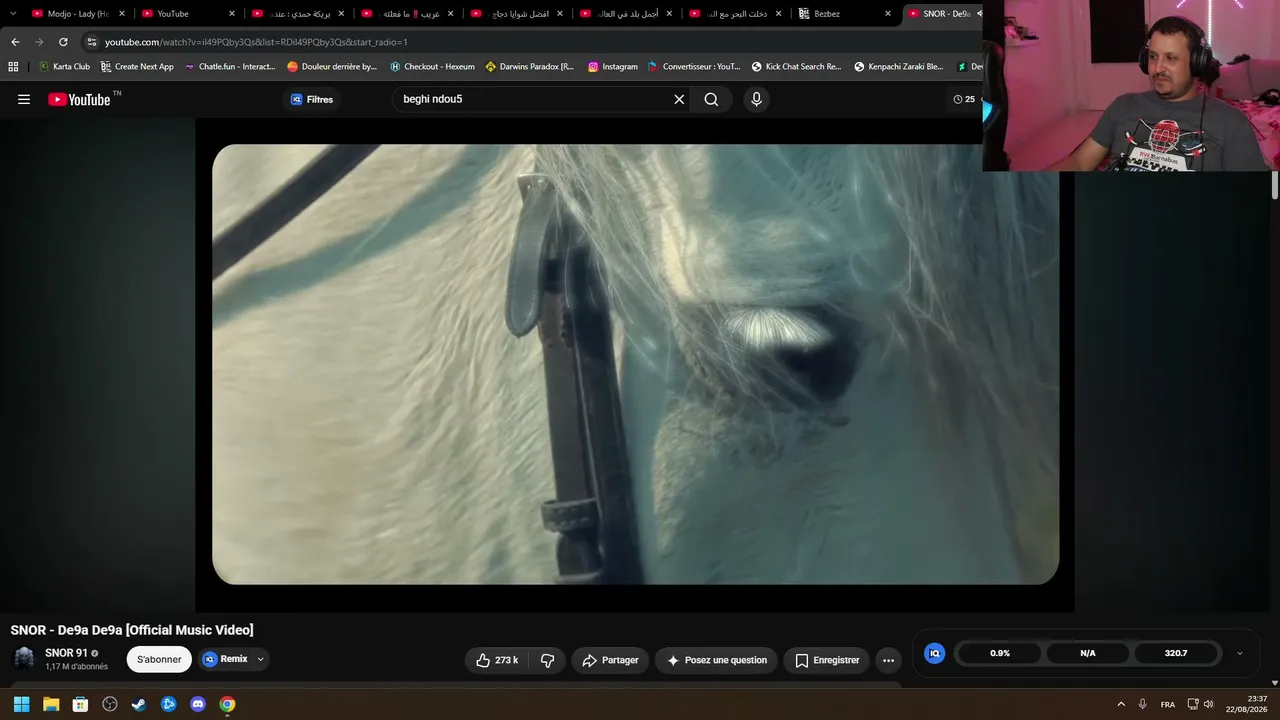The width and height of the screenshot is (1280, 720).
Task: Open the Windows Start menu
Action: [21, 704]
